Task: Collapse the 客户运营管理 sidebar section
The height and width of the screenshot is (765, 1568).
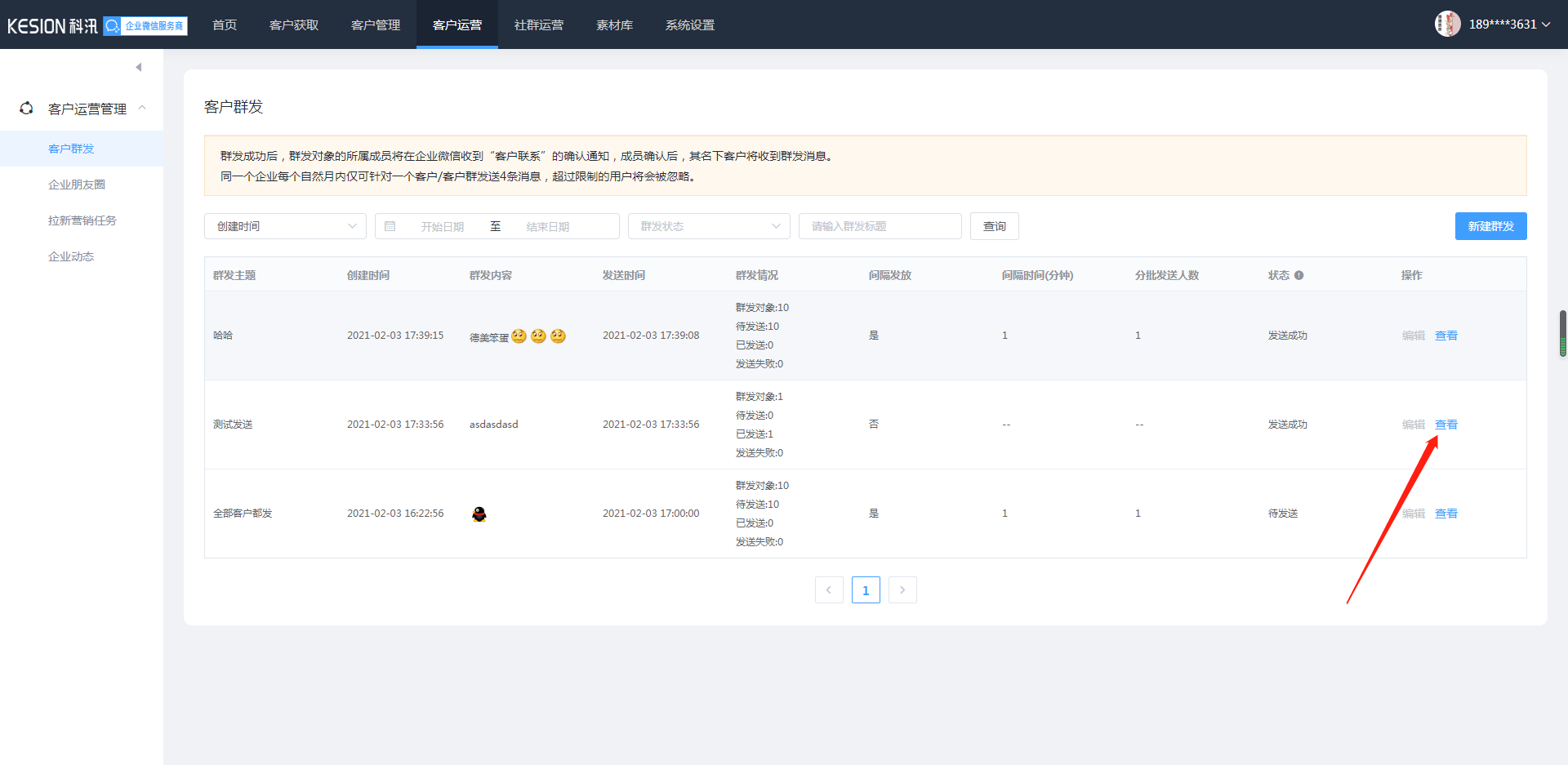Action: [x=142, y=108]
